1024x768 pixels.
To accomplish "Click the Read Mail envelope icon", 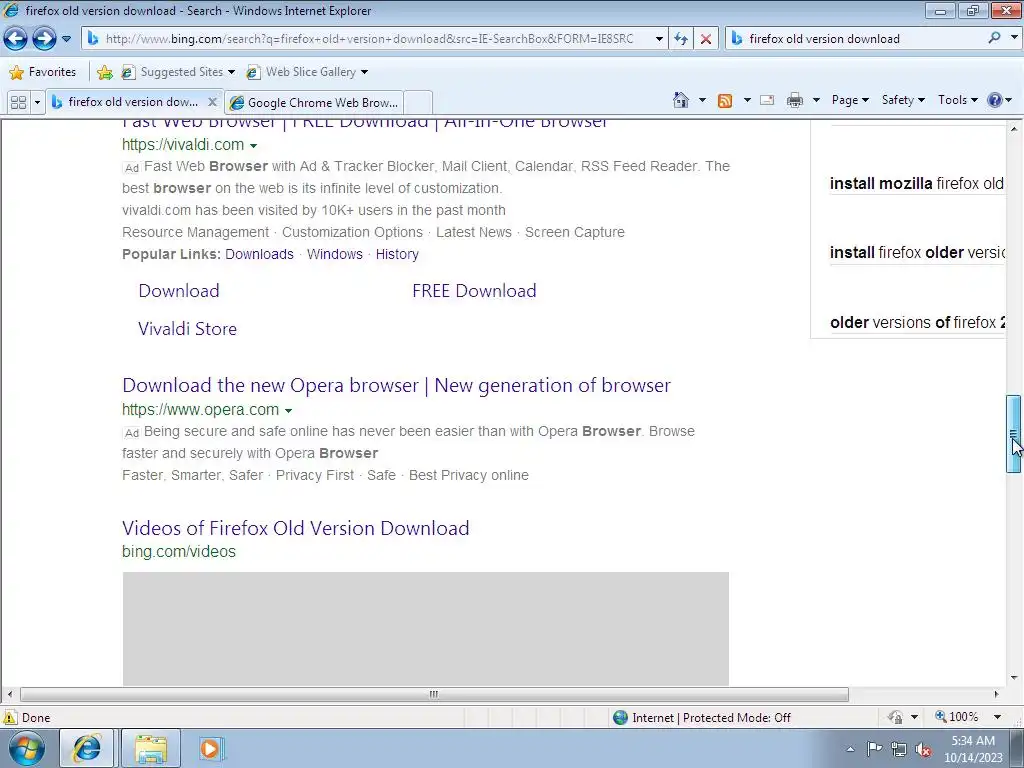I will [767, 100].
